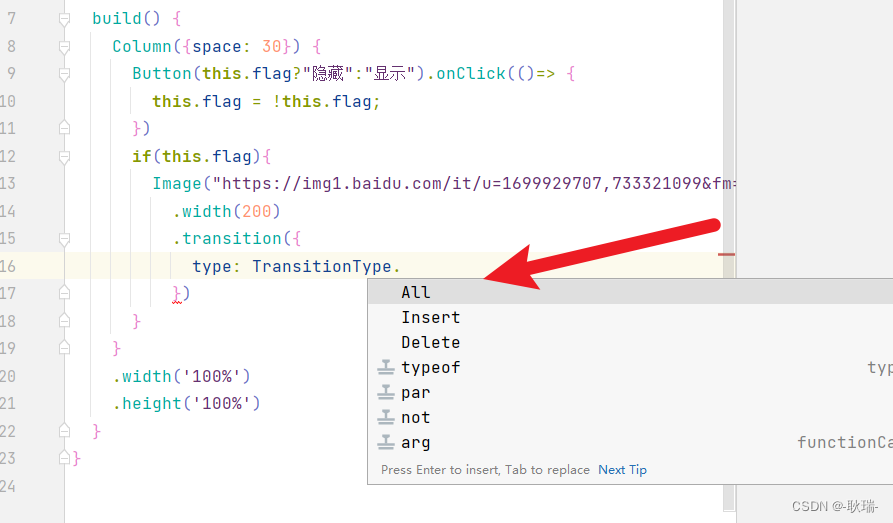Toggle fold marker on line 17

point(64,293)
